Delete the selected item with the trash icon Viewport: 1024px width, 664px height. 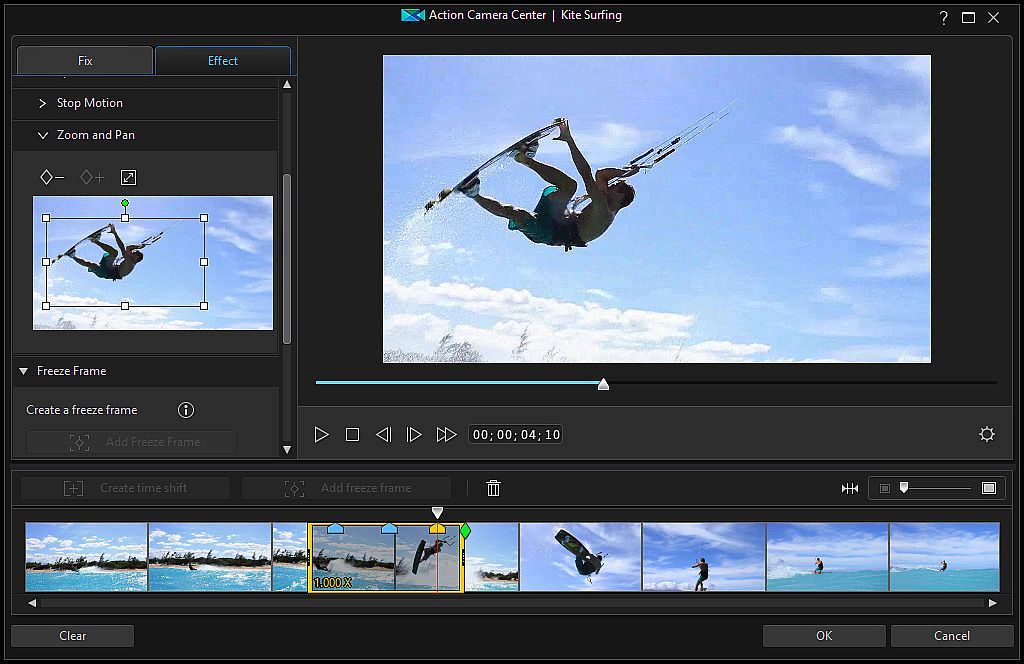tap(493, 488)
